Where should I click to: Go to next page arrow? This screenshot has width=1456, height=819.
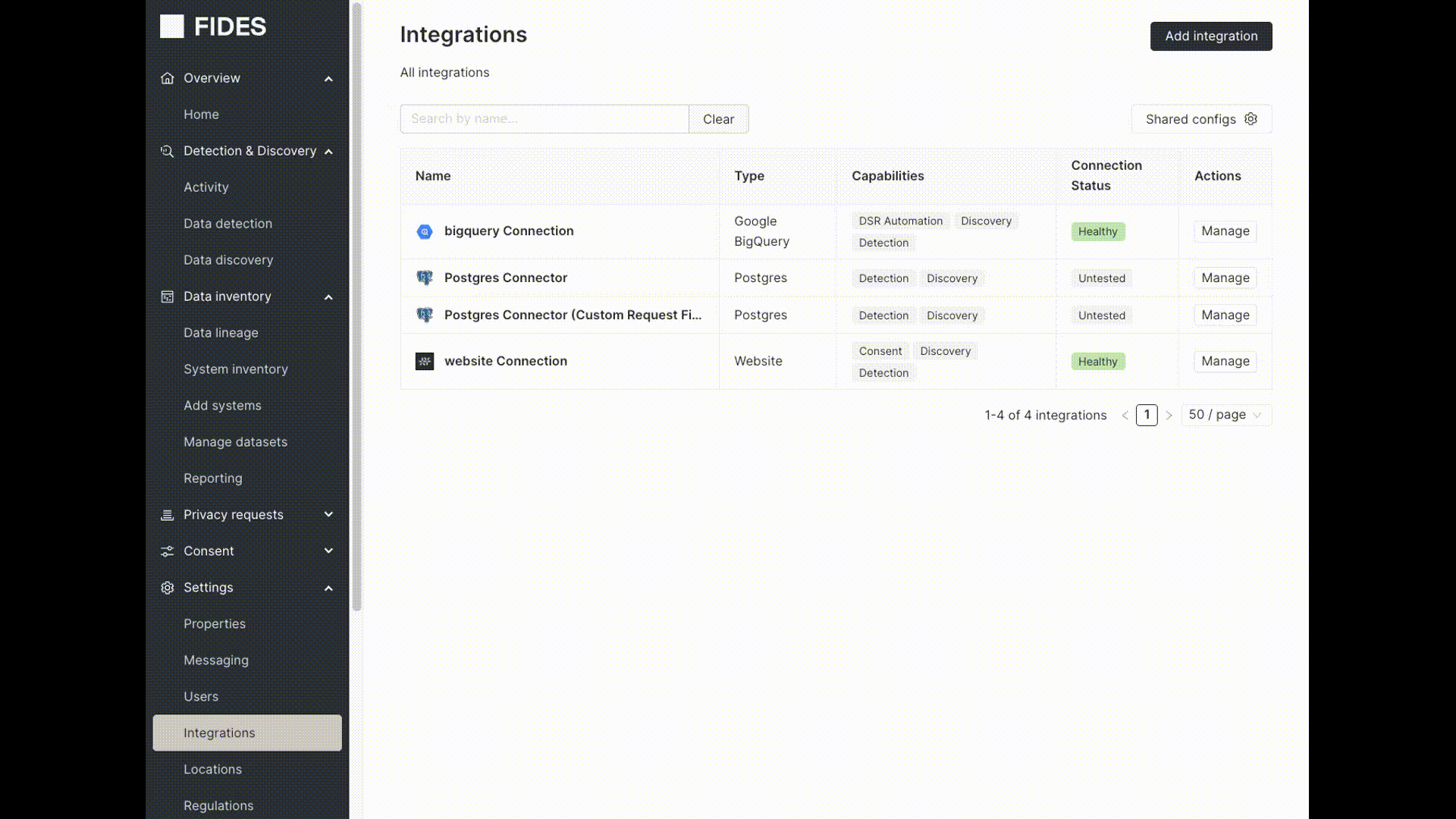[x=1169, y=416]
